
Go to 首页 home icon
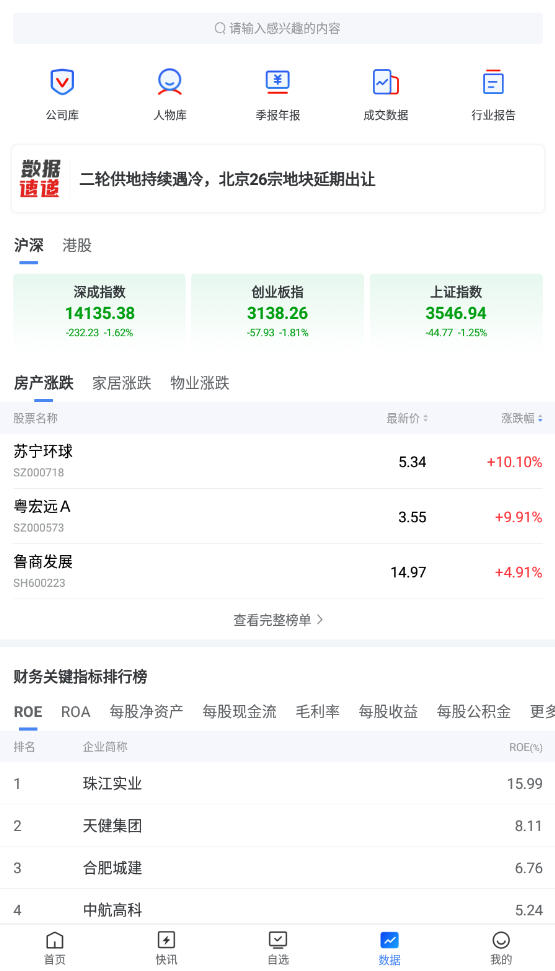click(55, 940)
